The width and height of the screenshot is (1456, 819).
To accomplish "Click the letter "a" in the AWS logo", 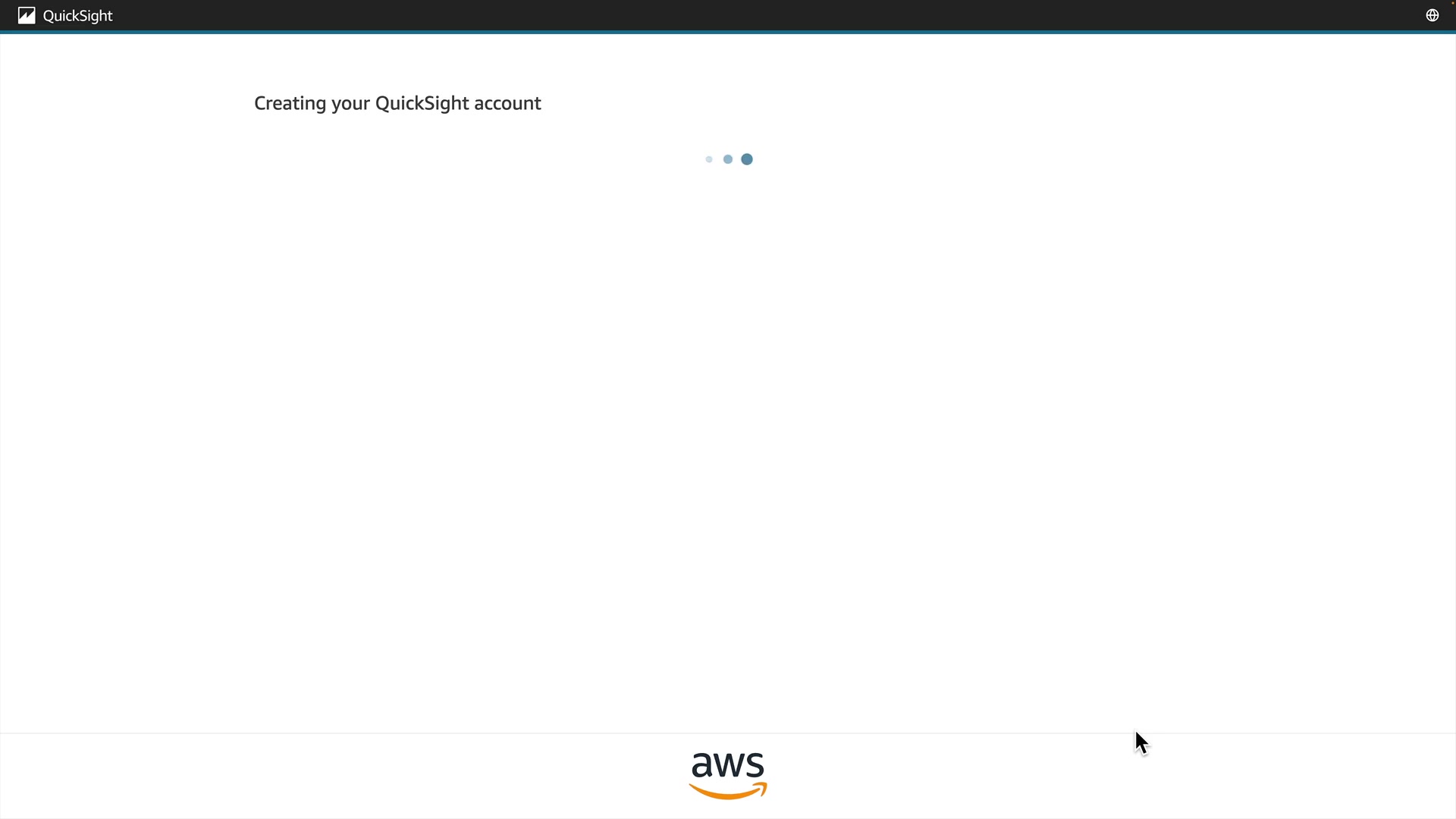I will coord(703,765).
